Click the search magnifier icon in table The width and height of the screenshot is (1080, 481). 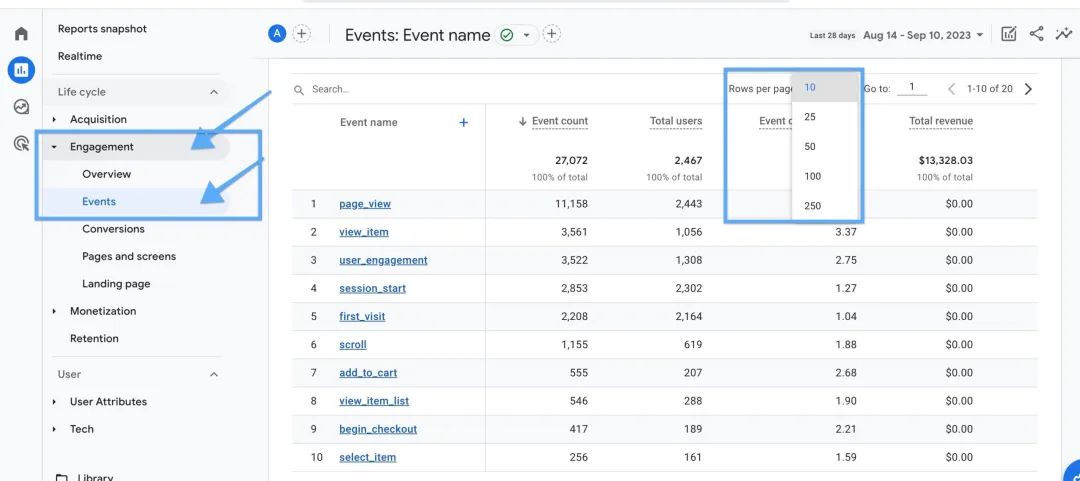(x=299, y=90)
